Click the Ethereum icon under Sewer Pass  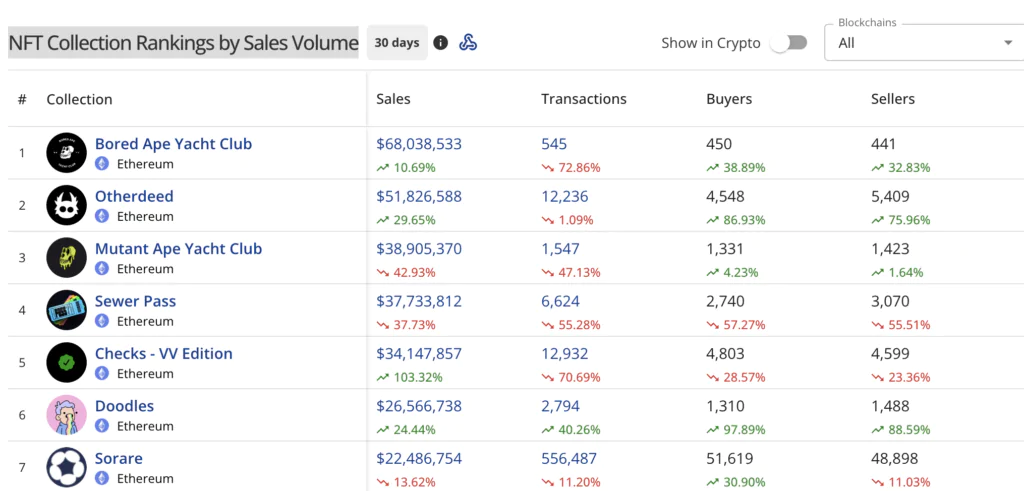102,321
